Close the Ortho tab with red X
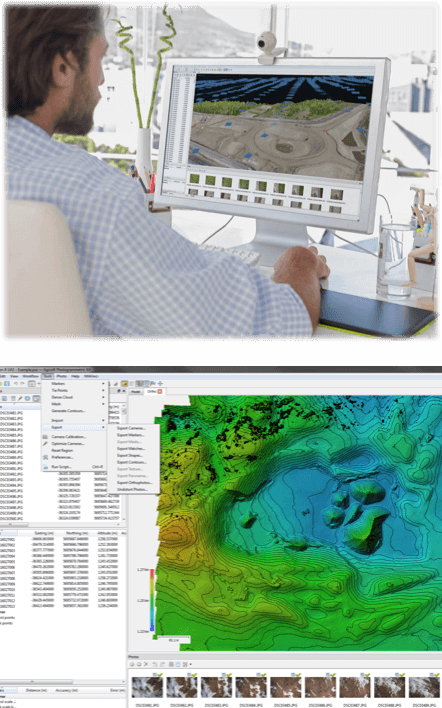 tap(159, 391)
